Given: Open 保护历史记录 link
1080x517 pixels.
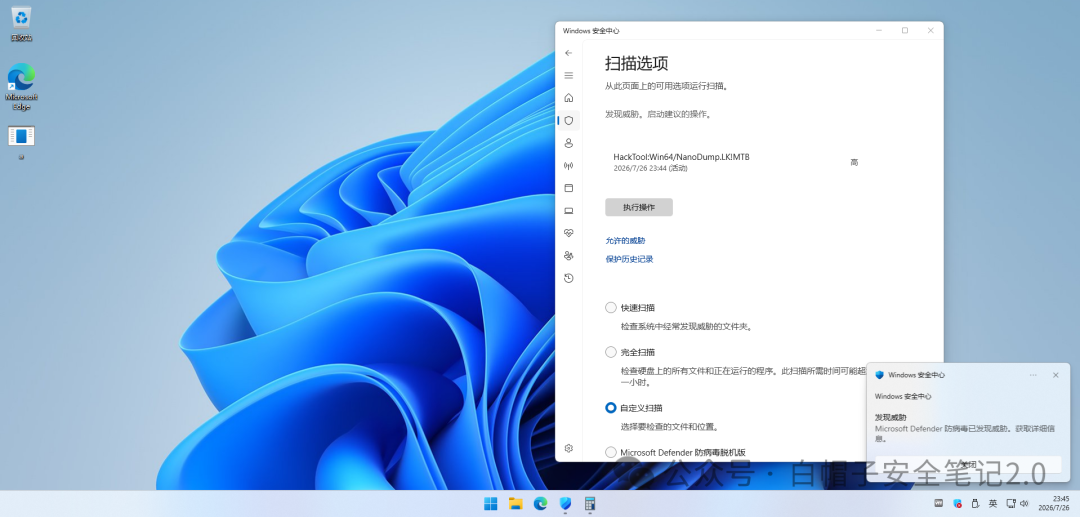Looking at the screenshot, I should 630,260.
